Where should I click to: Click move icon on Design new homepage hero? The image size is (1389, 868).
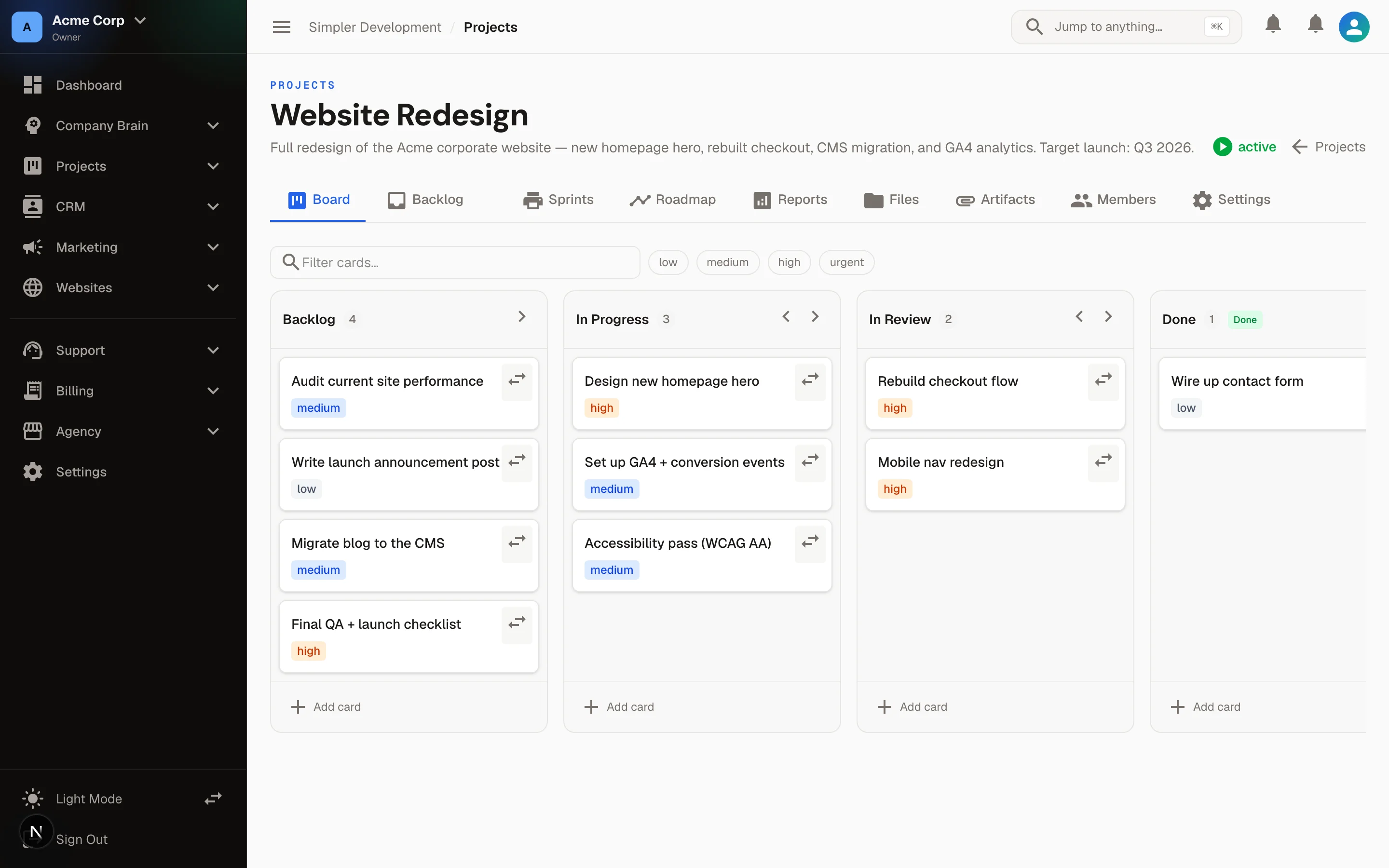click(x=810, y=380)
